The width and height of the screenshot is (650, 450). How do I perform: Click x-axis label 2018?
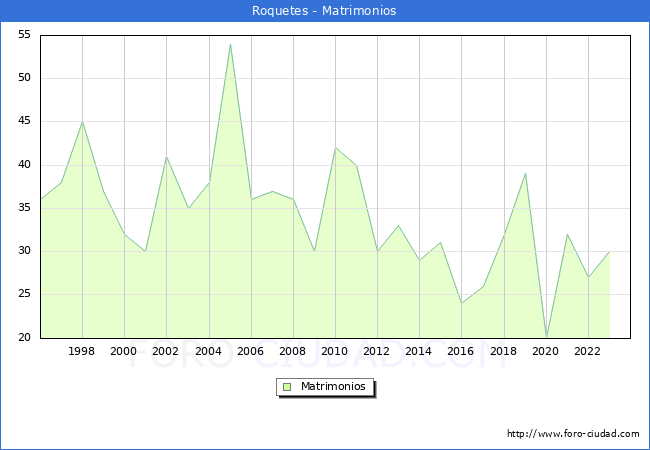(504, 351)
